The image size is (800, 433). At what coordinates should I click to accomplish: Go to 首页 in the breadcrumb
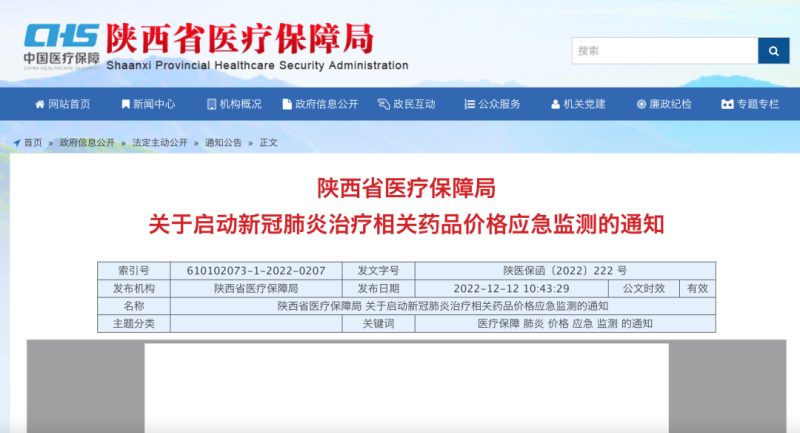(x=33, y=143)
